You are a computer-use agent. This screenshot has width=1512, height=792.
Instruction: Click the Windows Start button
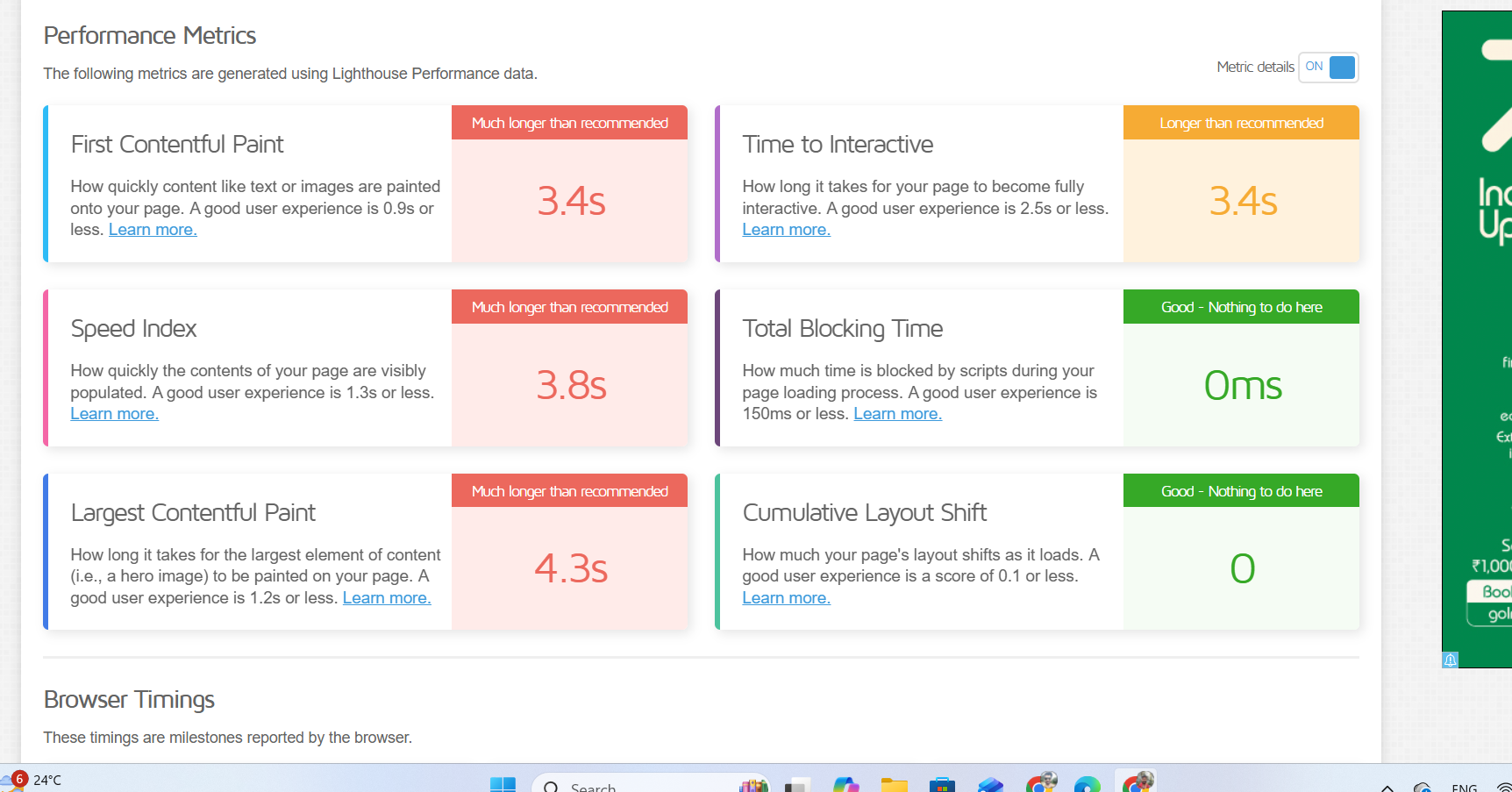(503, 785)
